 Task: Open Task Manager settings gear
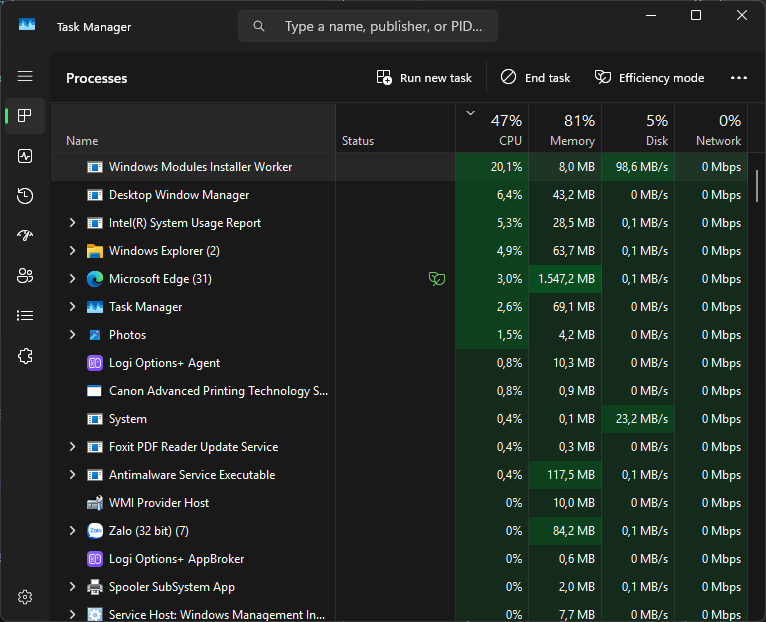[25, 597]
